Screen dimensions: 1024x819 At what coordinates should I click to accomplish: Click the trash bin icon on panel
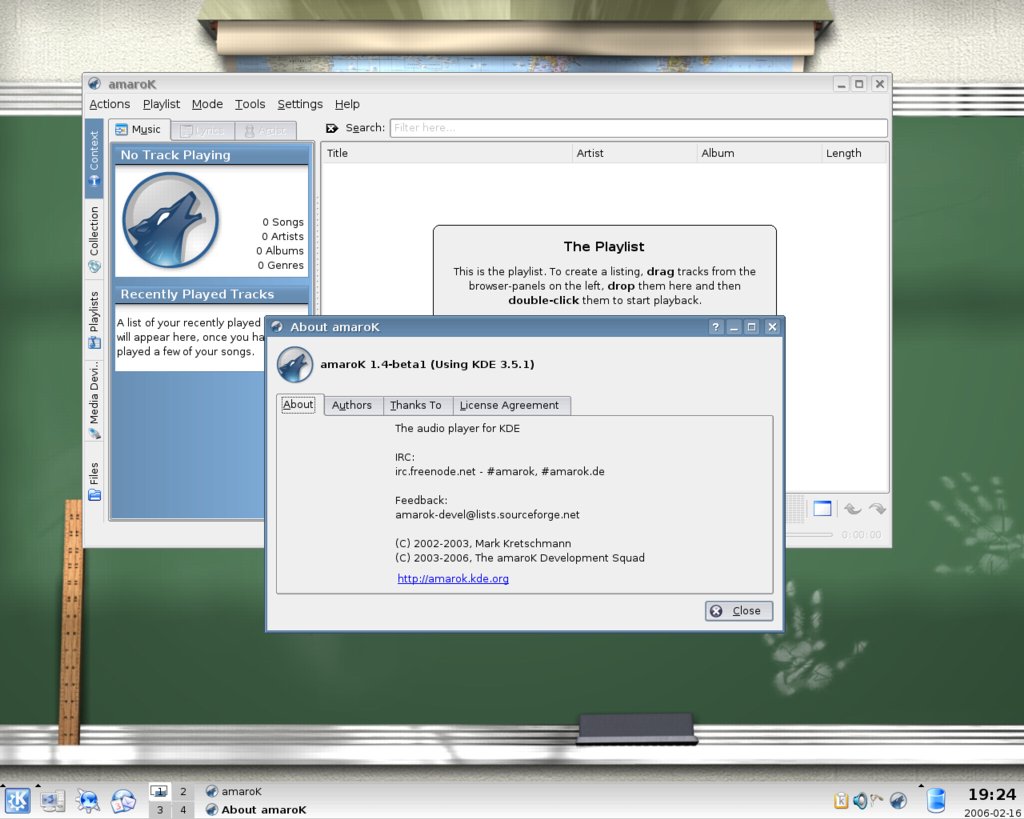pos(936,801)
